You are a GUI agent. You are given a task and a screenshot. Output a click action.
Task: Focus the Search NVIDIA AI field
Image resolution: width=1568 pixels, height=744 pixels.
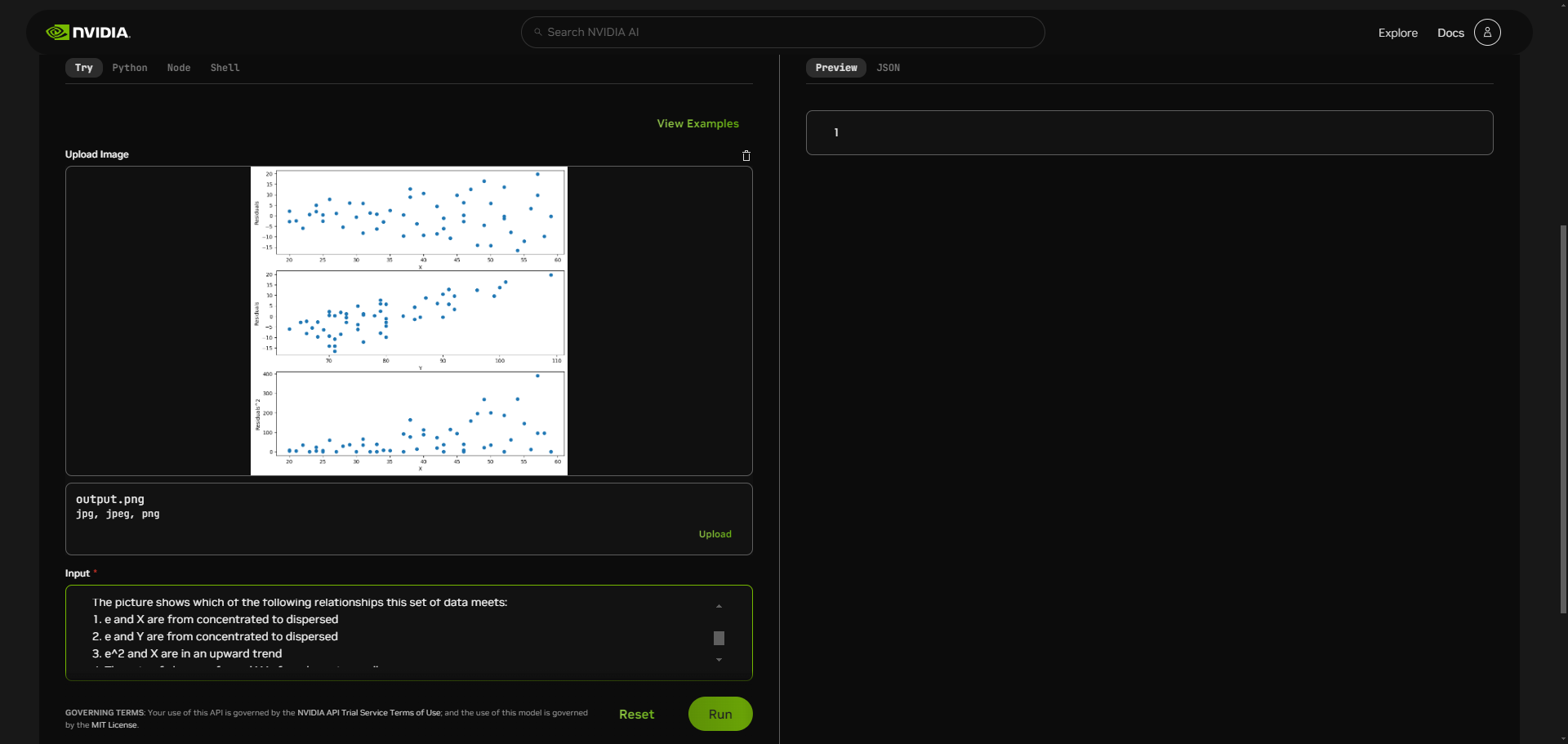(782, 33)
